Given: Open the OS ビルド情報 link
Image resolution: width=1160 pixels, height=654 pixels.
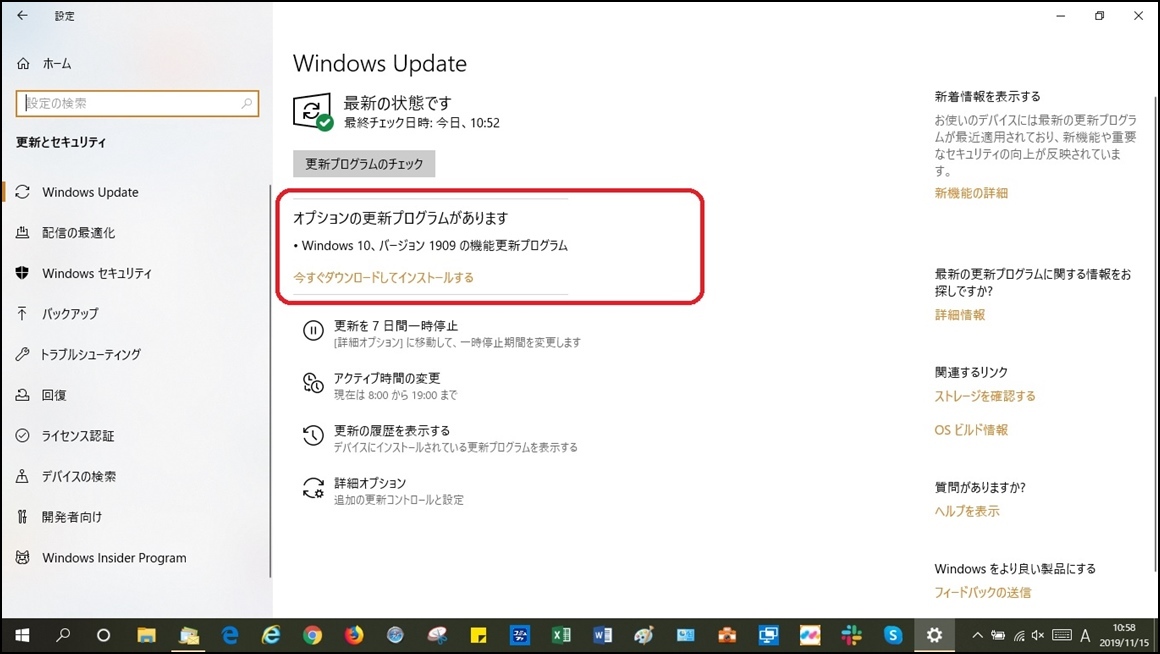Looking at the screenshot, I should 971,430.
